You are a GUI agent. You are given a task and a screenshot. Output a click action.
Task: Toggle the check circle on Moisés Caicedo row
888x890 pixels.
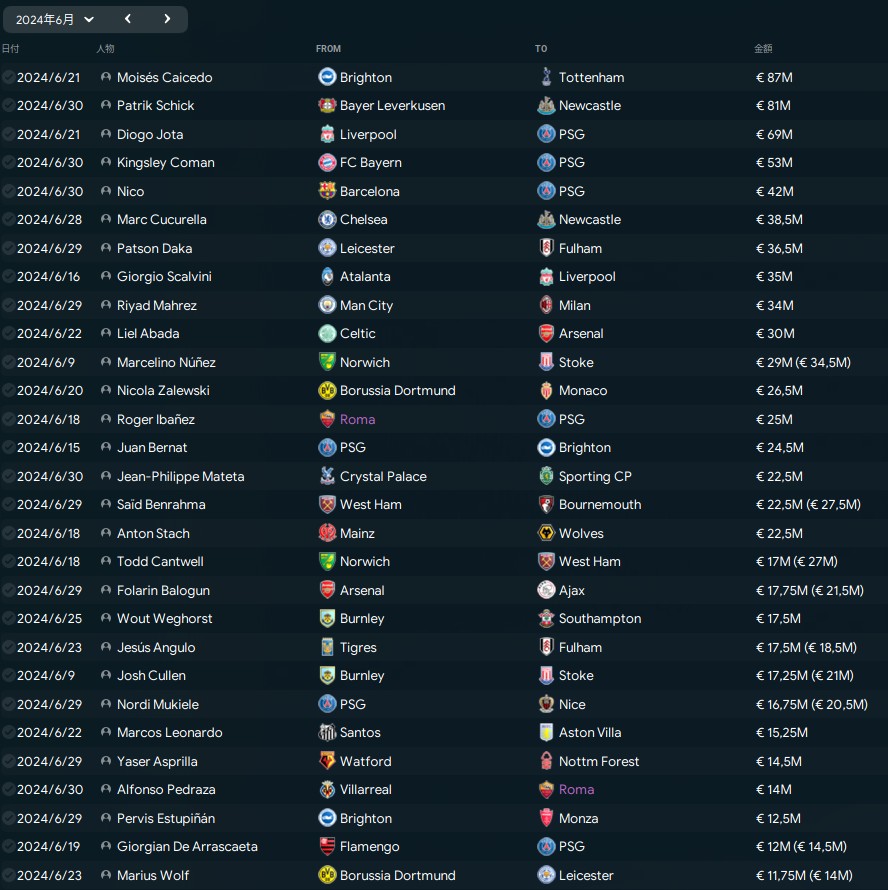pyautogui.click(x=9, y=77)
